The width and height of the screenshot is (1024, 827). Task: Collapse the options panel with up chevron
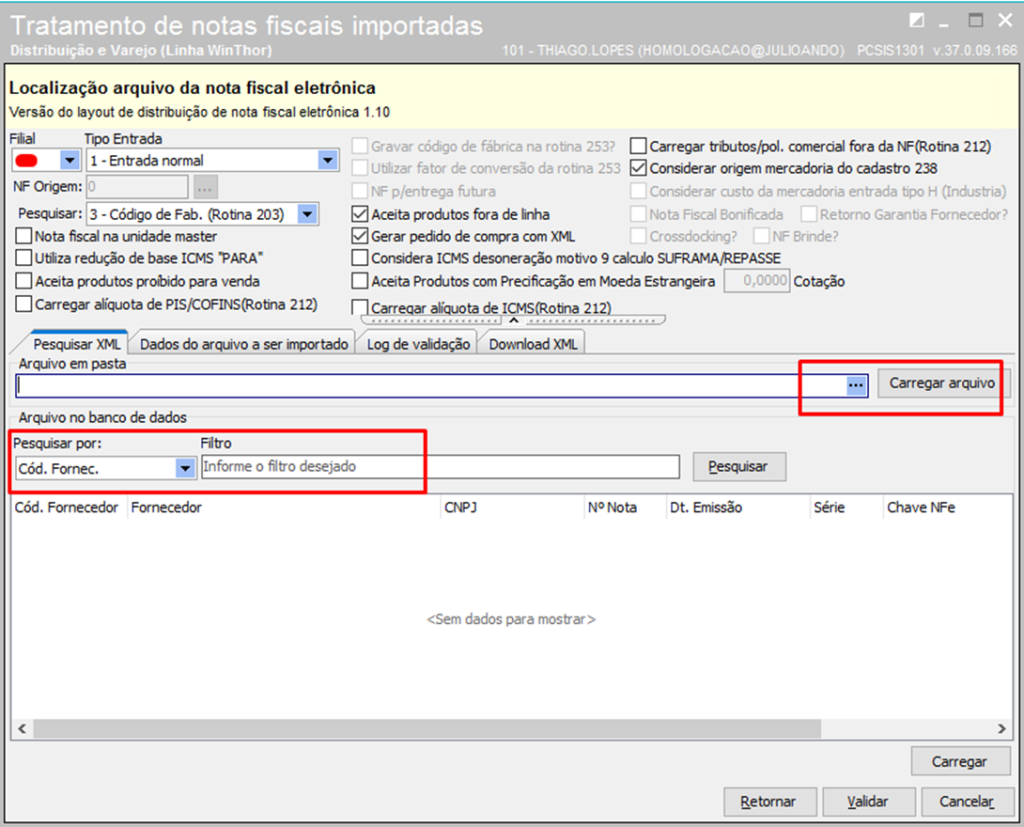coord(513,321)
